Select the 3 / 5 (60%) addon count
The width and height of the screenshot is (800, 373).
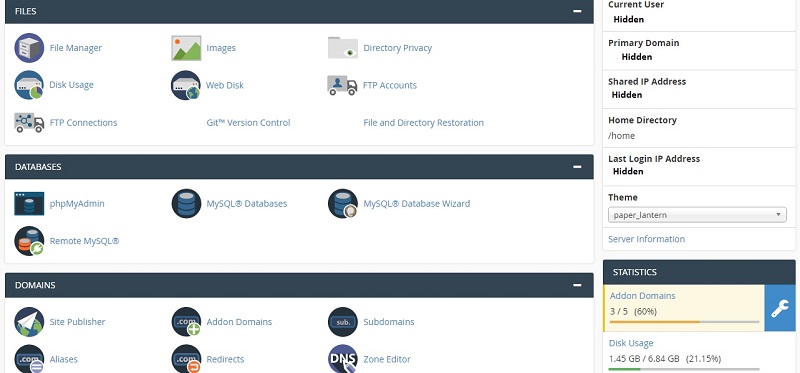[x=633, y=311]
